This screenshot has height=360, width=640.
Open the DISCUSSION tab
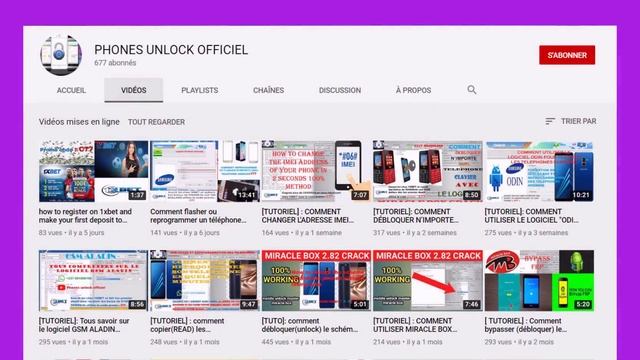340,90
